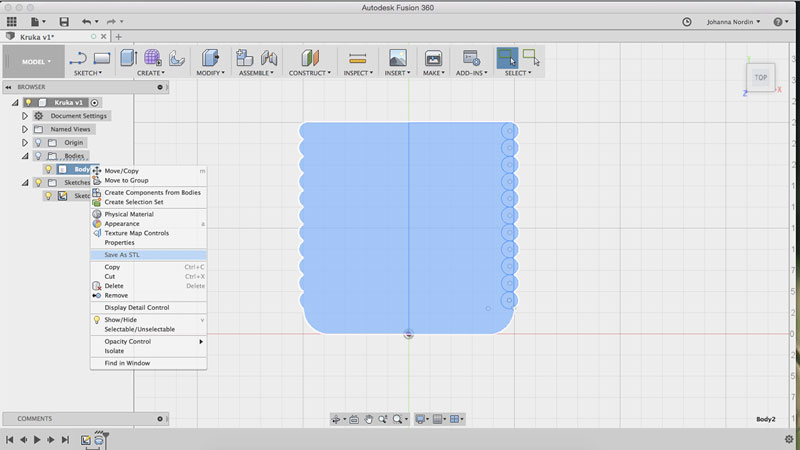Screen dimensions: 800x450
Task: Click the Orbit navigation tool
Action: [336, 419]
